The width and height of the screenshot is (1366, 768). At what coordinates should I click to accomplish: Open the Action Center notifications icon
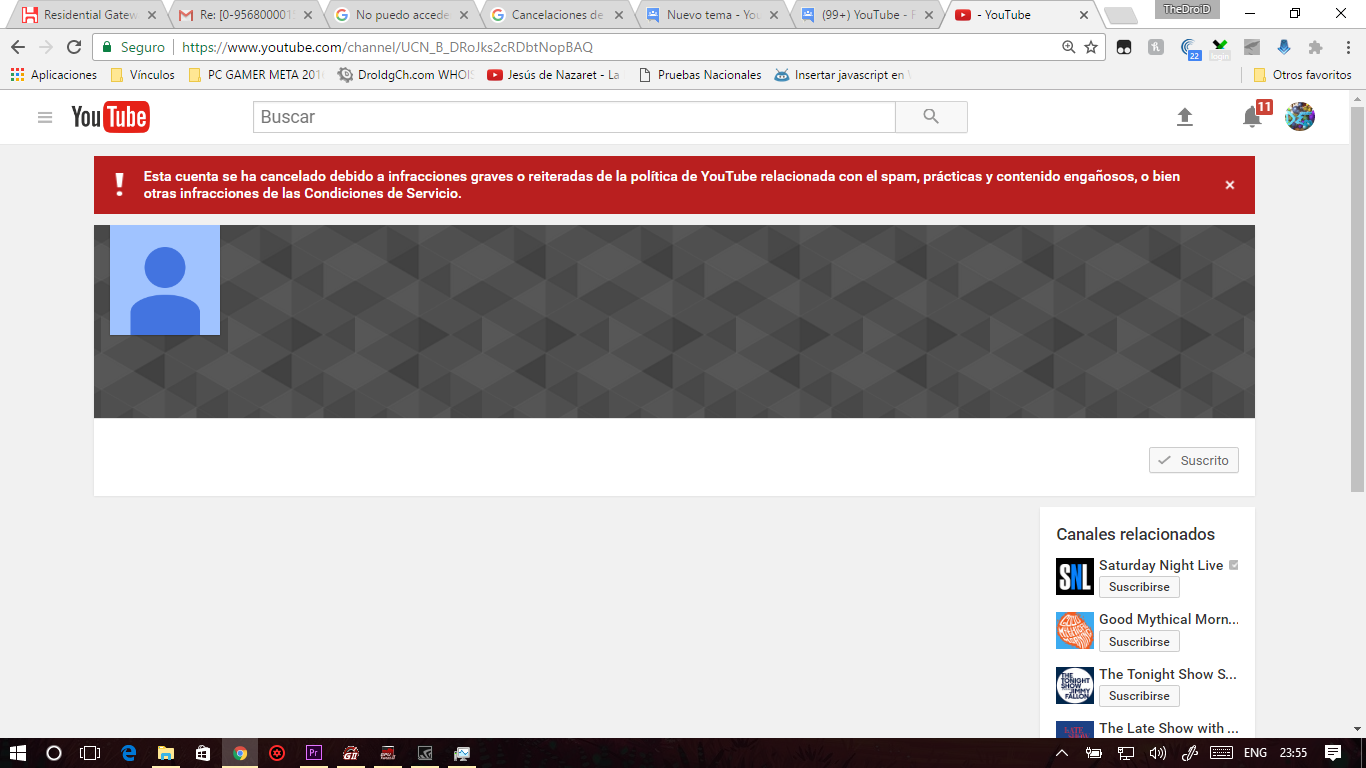click(1333, 753)
